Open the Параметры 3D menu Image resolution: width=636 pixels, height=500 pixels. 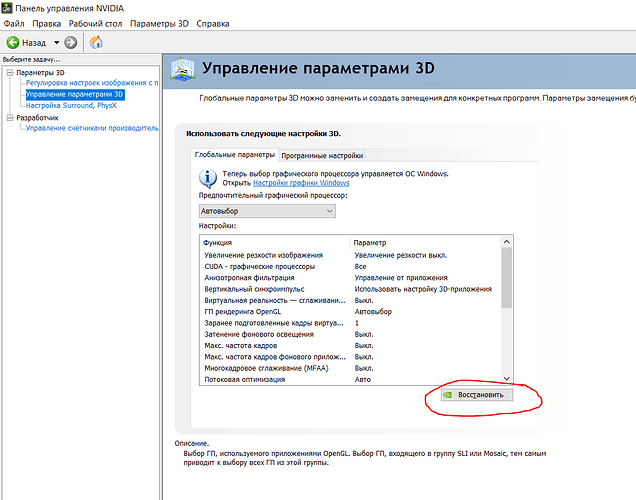(159, 24)
